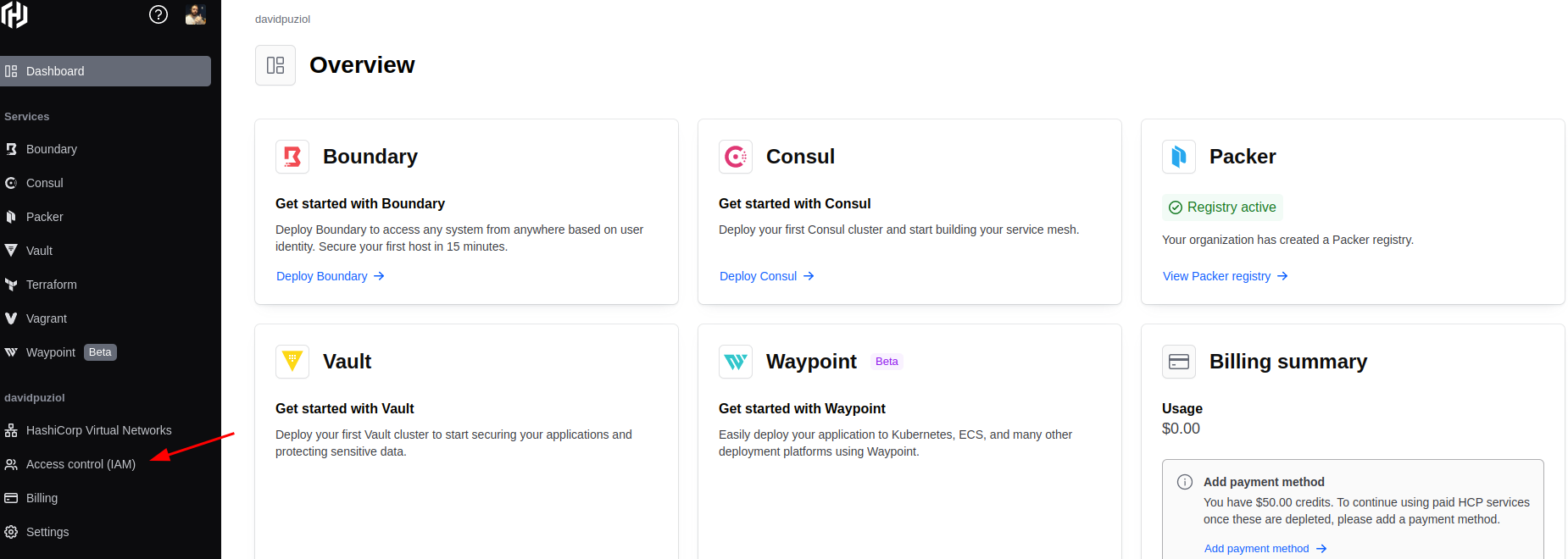Open the help question mark icon
This screenshot has width=1568, height=559.
[x=158, y=14]
